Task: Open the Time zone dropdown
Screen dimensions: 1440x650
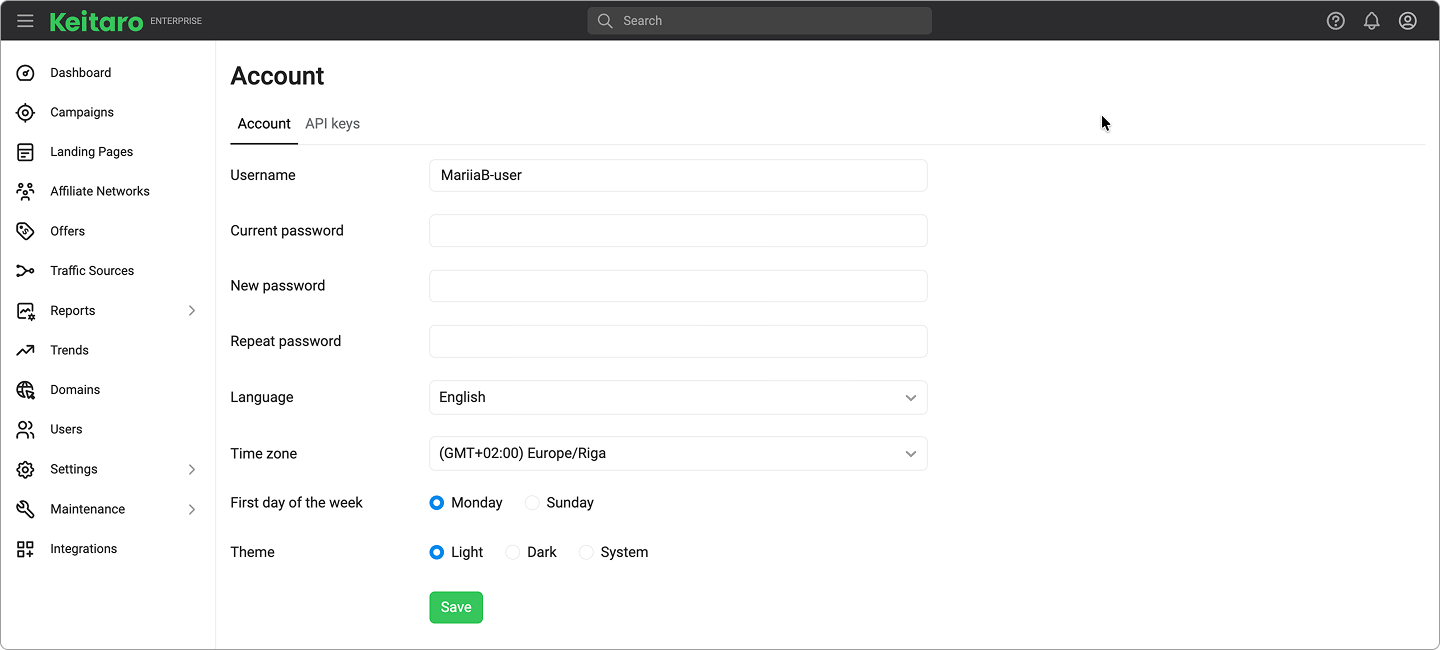Action: pyautogui.click(x=677, y=453)
